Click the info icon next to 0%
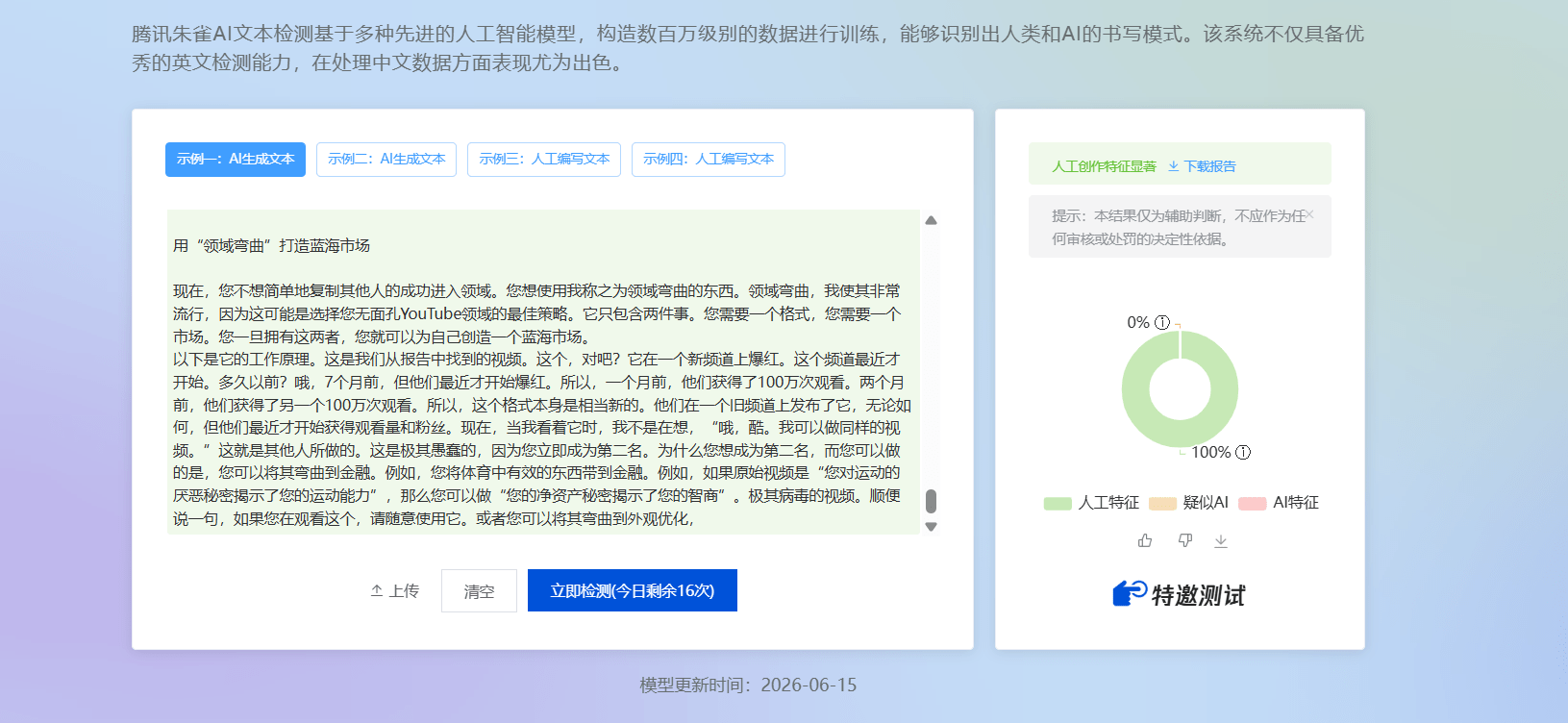 (x=1162, y=322)
